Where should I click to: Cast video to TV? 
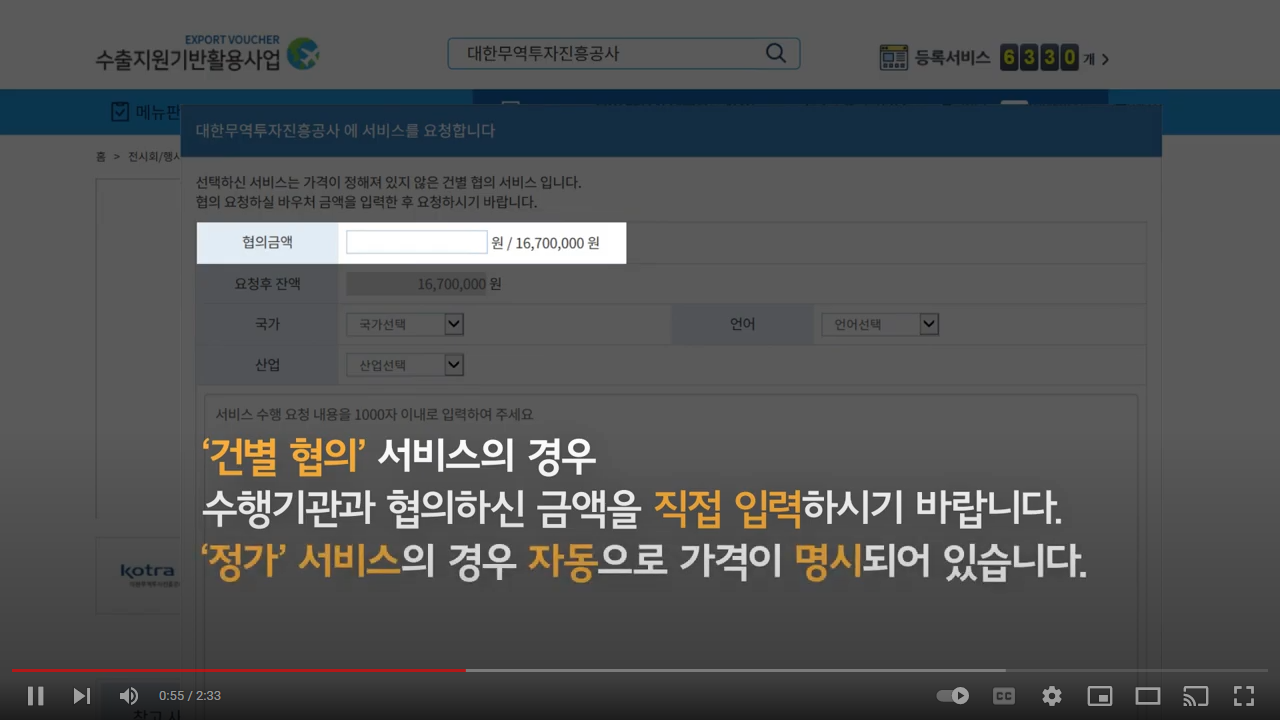(x=1196, y=696)
